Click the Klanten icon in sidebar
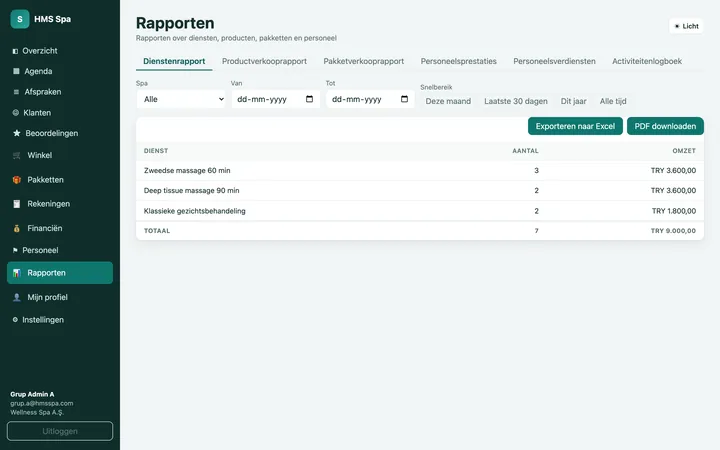This screenshot has height=450, width=720. (x=16, y=112)
